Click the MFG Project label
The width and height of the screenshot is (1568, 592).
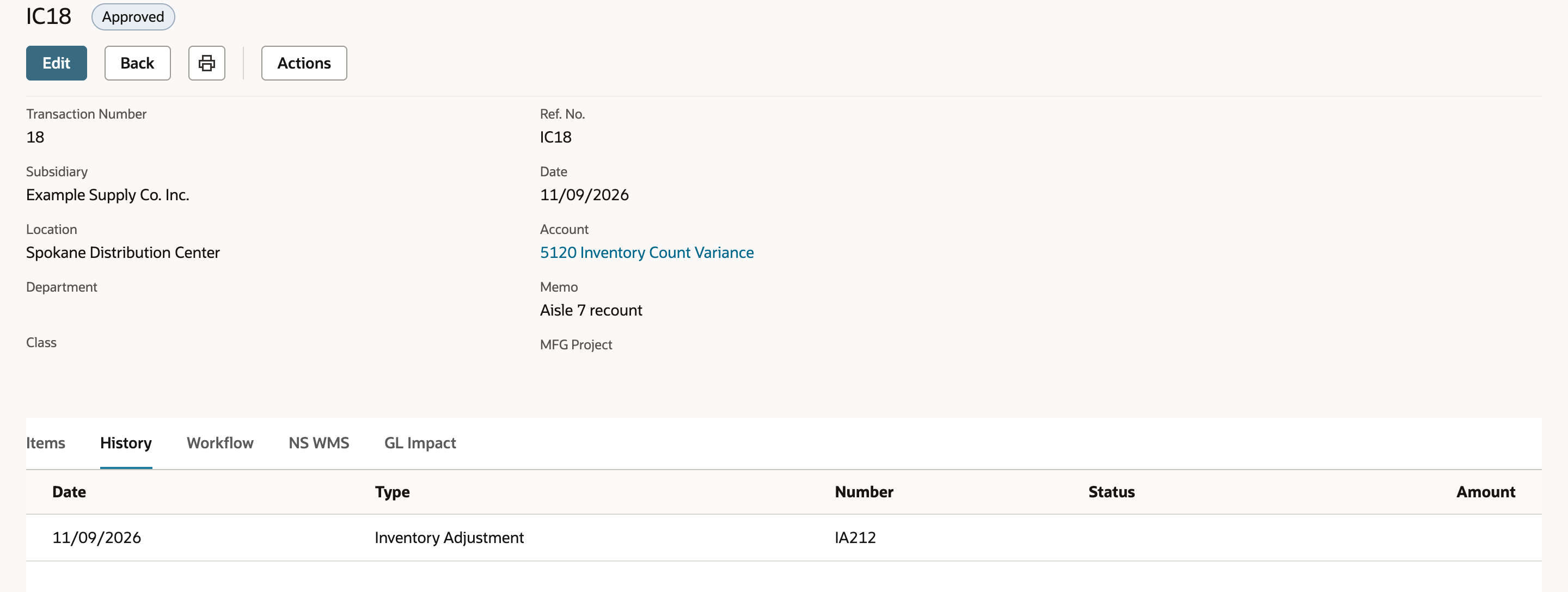click(576, 344)
